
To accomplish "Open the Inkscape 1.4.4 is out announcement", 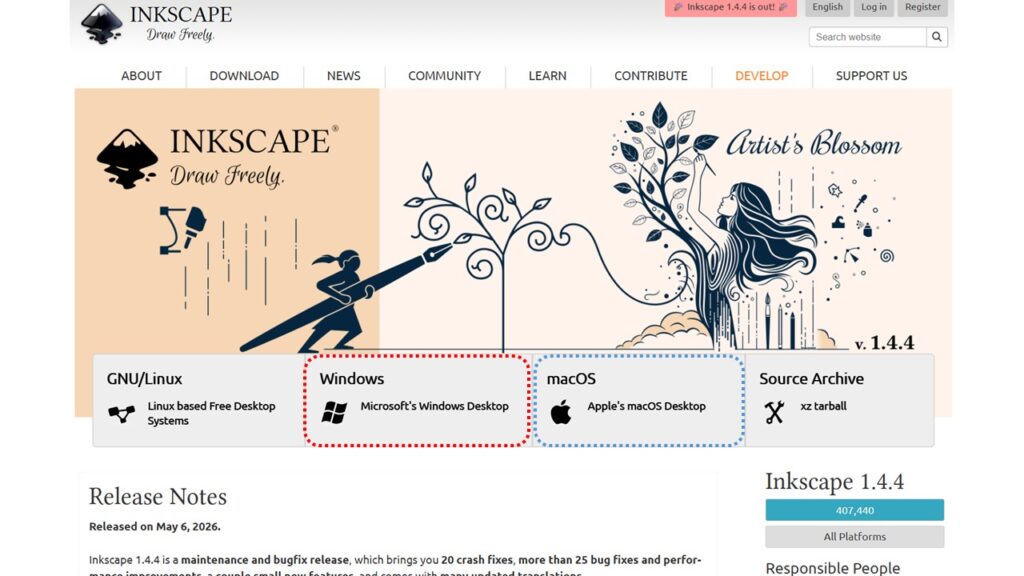I will pyautogui.click(x=731, y=7).
